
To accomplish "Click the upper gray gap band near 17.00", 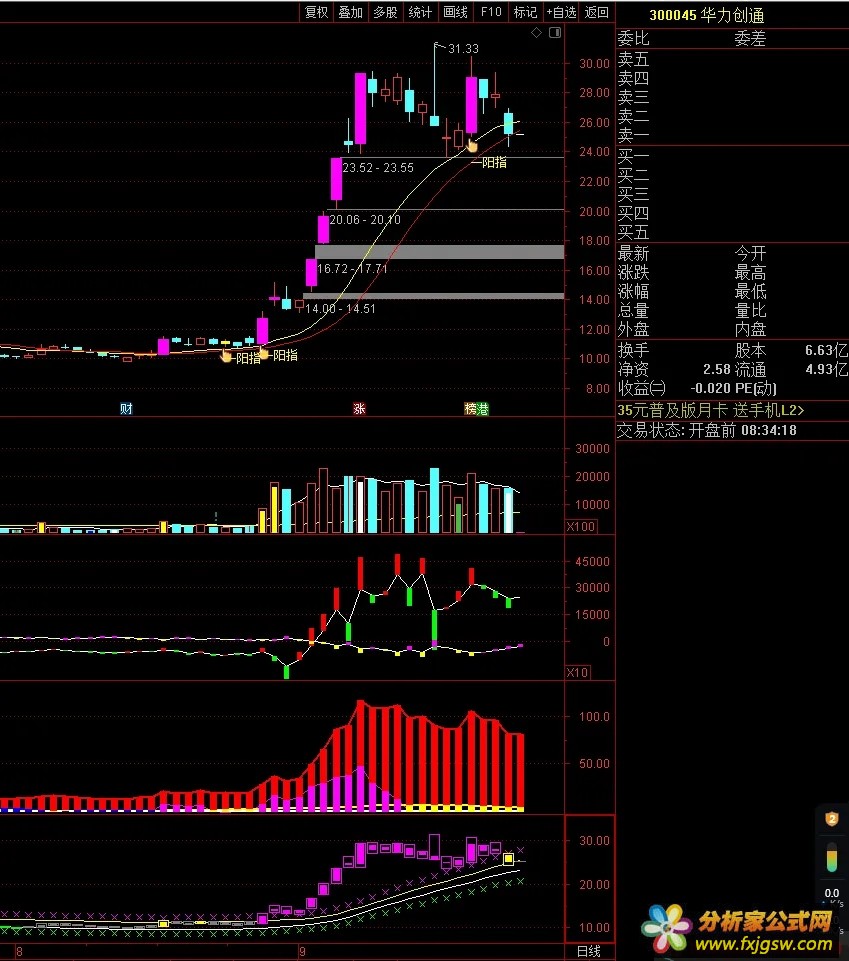I will [x=440, y=252].
